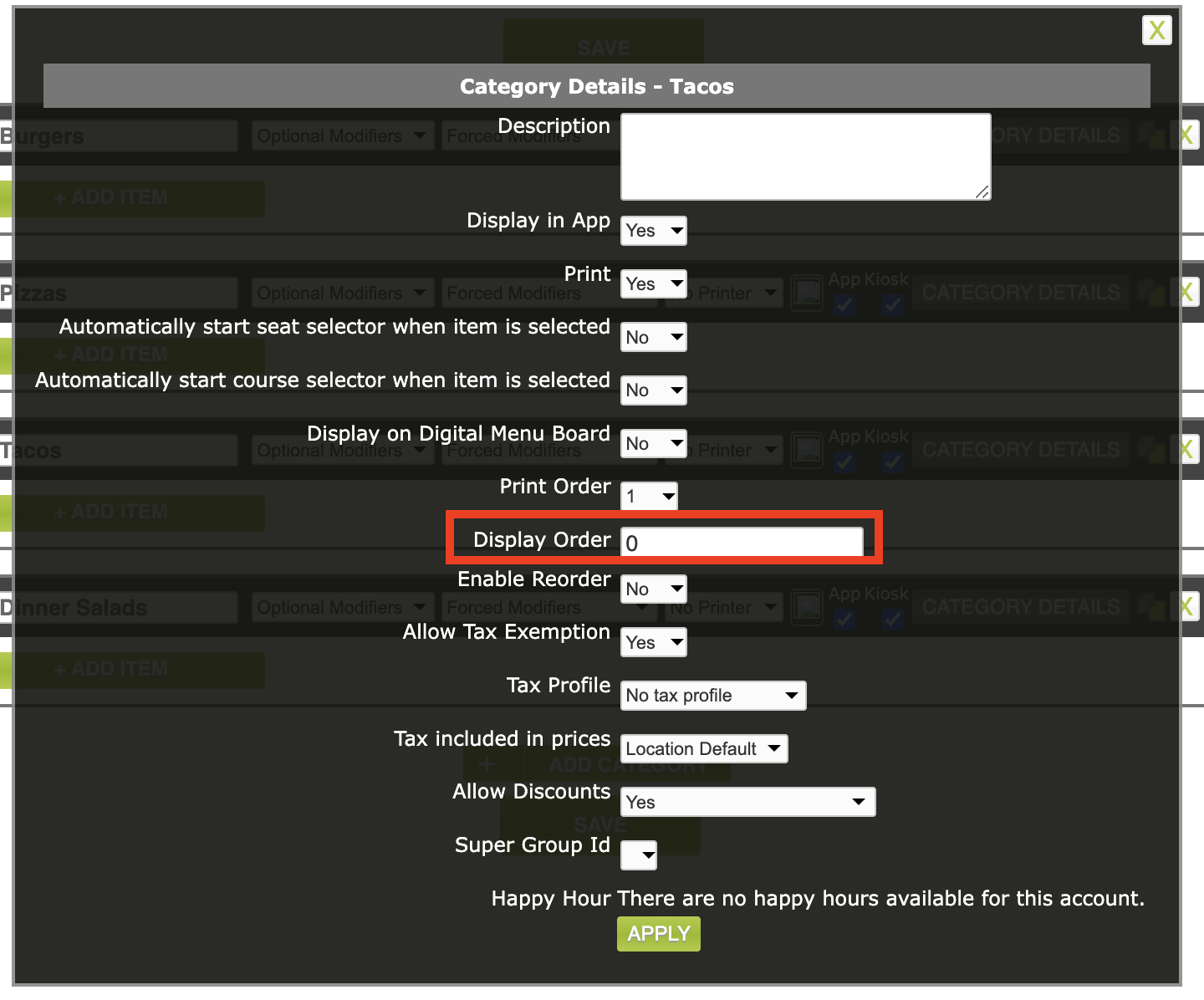Click the image icon in the Dinner Salads row

807,608
